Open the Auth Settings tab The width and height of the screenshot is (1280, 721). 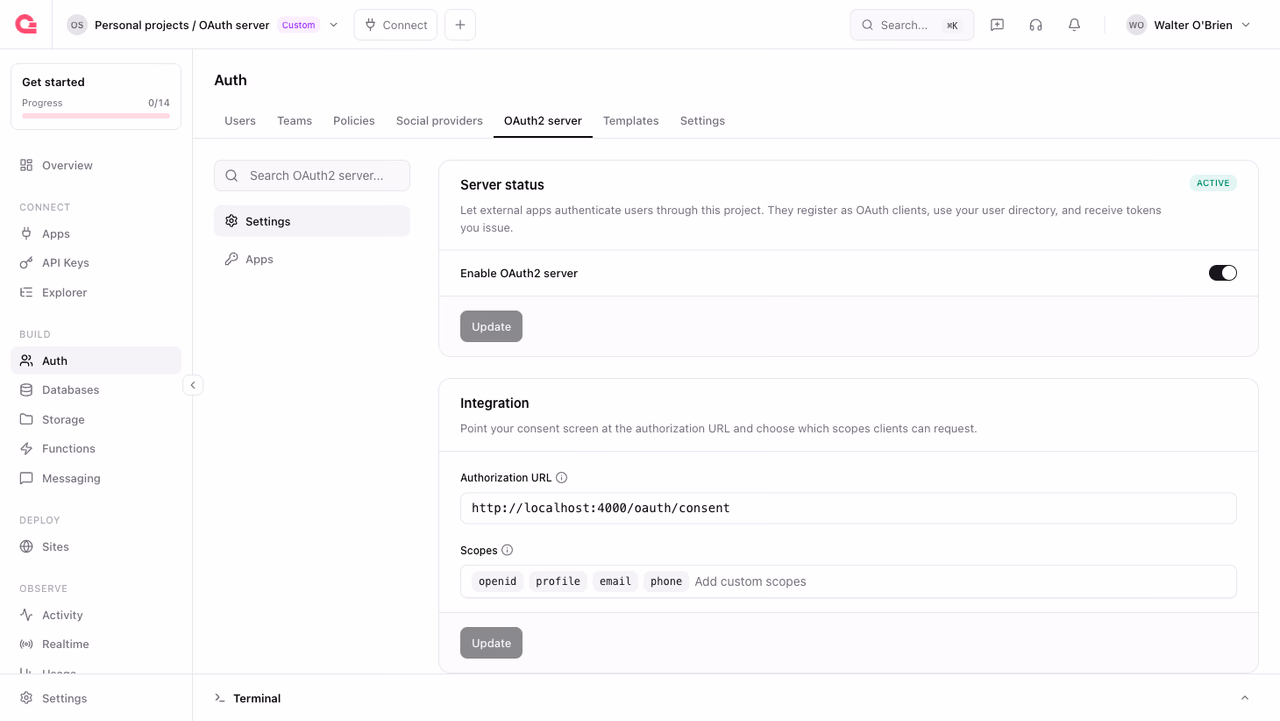[x=702, y=121]
